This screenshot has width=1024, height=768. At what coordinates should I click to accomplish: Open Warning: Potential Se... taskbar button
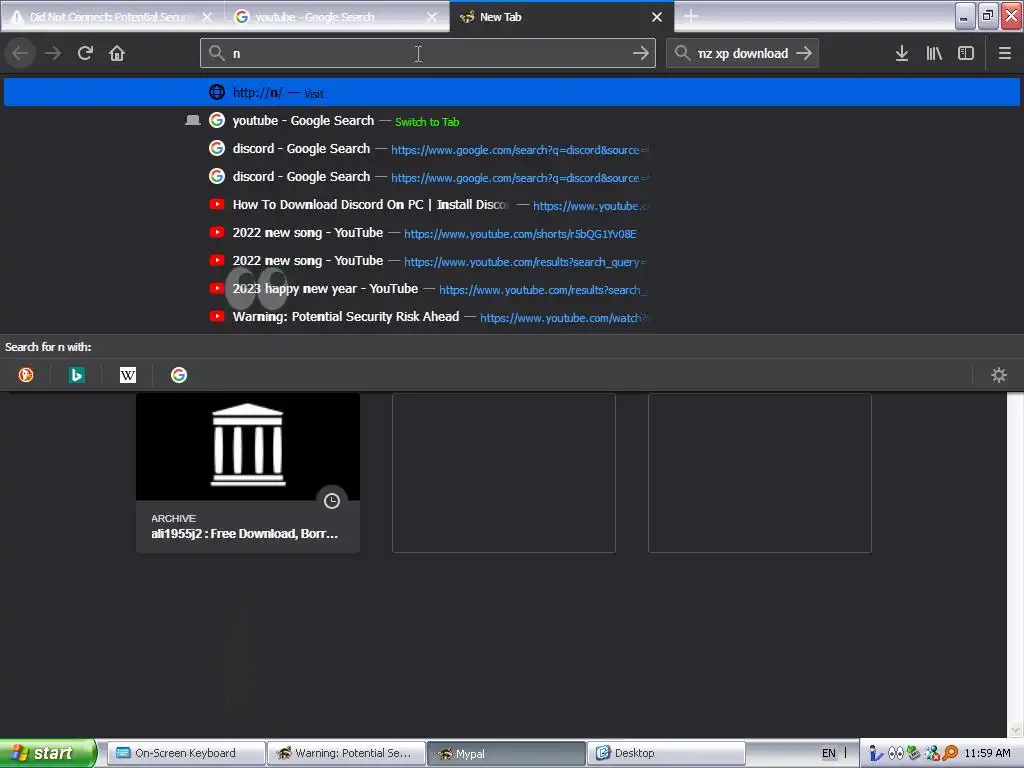(346, 753)
